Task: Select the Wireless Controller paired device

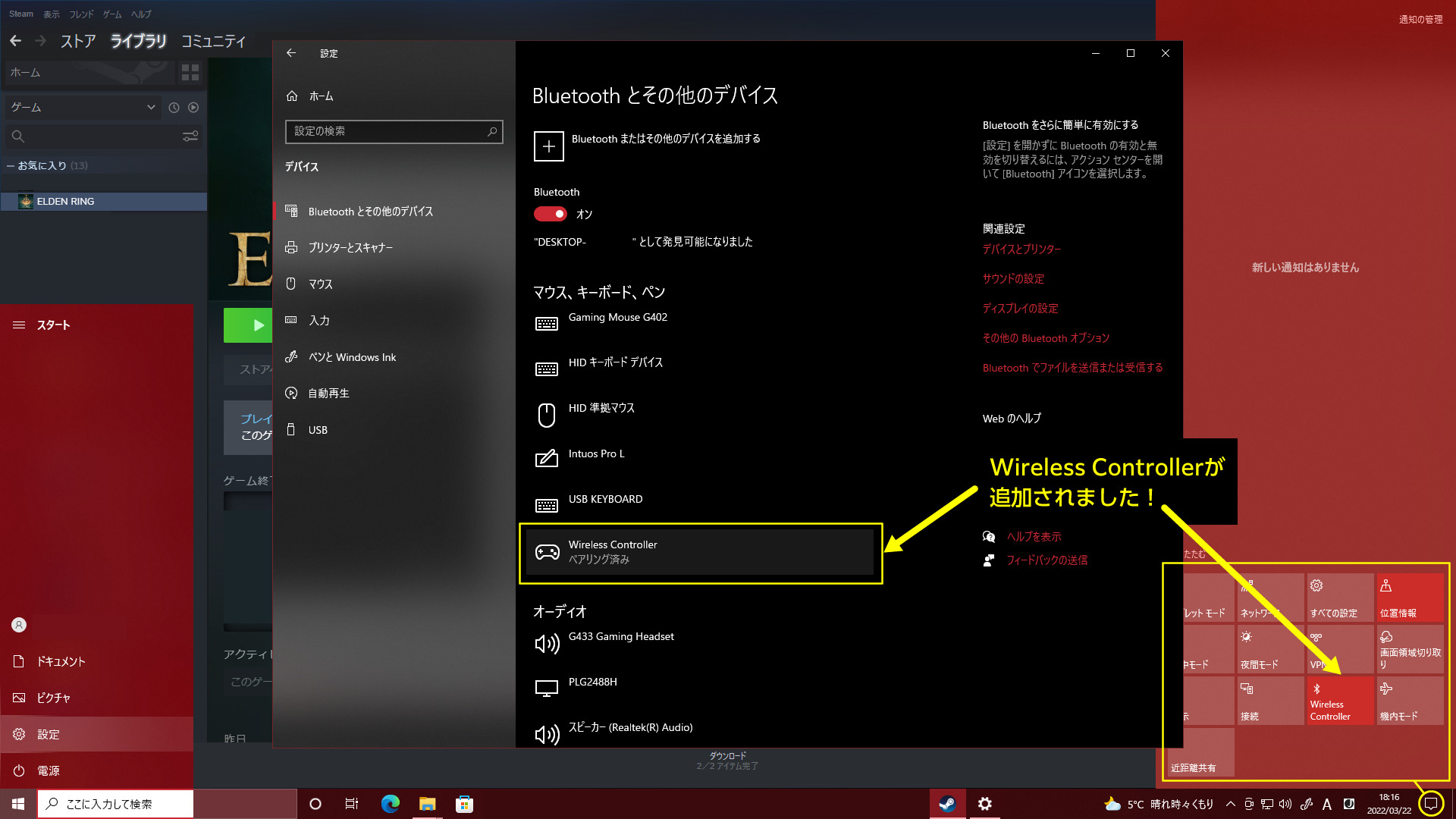Action: coord(699,552)
